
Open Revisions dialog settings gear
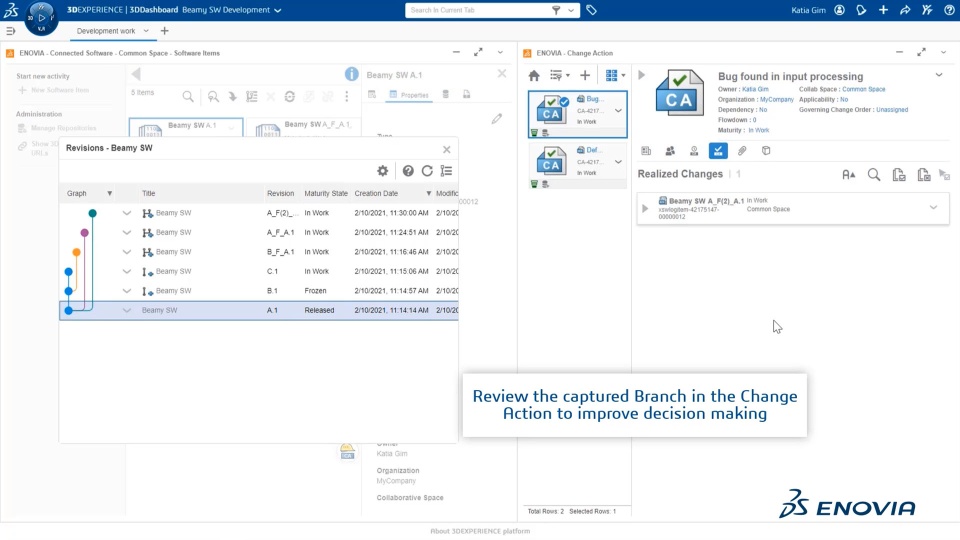pyautogui.click(x=383, y=171)
